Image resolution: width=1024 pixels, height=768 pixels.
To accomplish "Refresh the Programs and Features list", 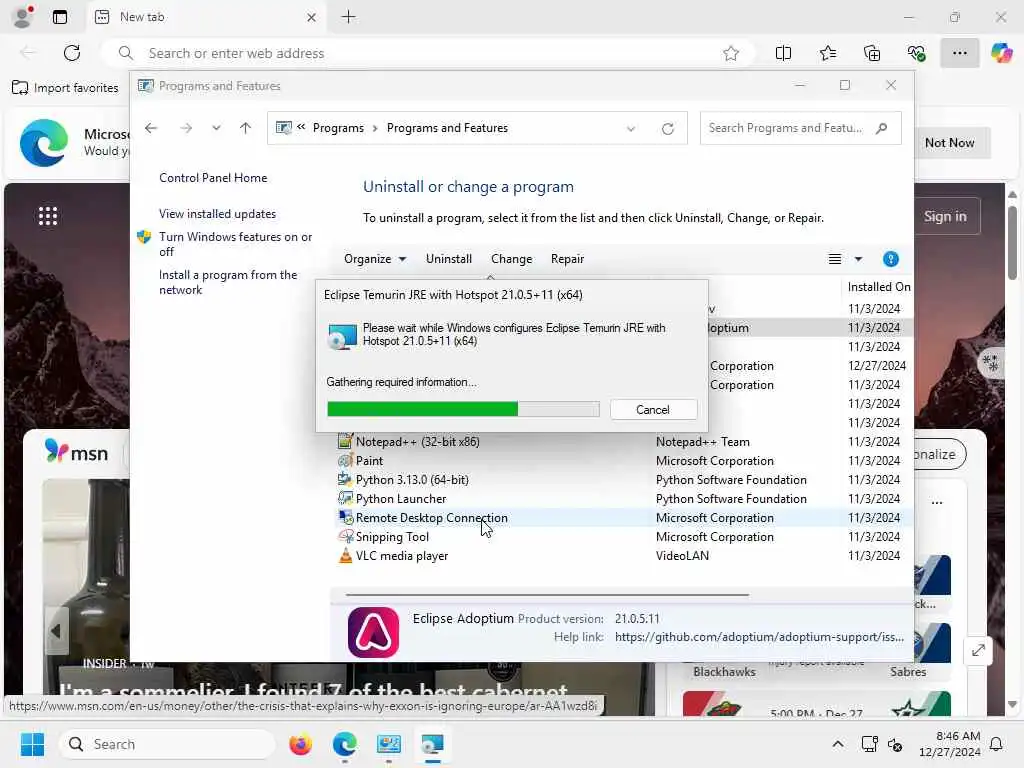I will 667,129.
